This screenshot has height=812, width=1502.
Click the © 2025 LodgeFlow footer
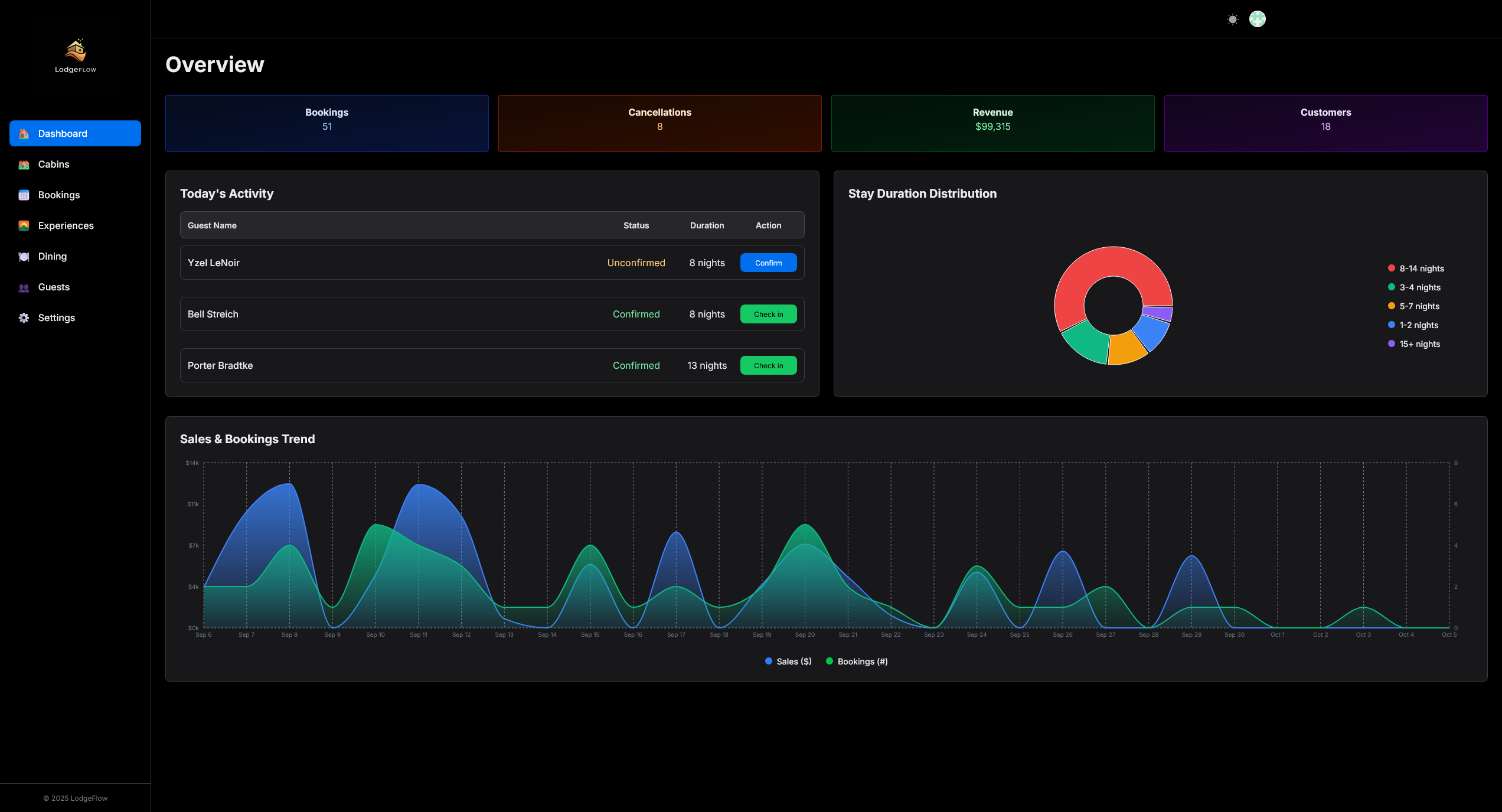[75, 798]
